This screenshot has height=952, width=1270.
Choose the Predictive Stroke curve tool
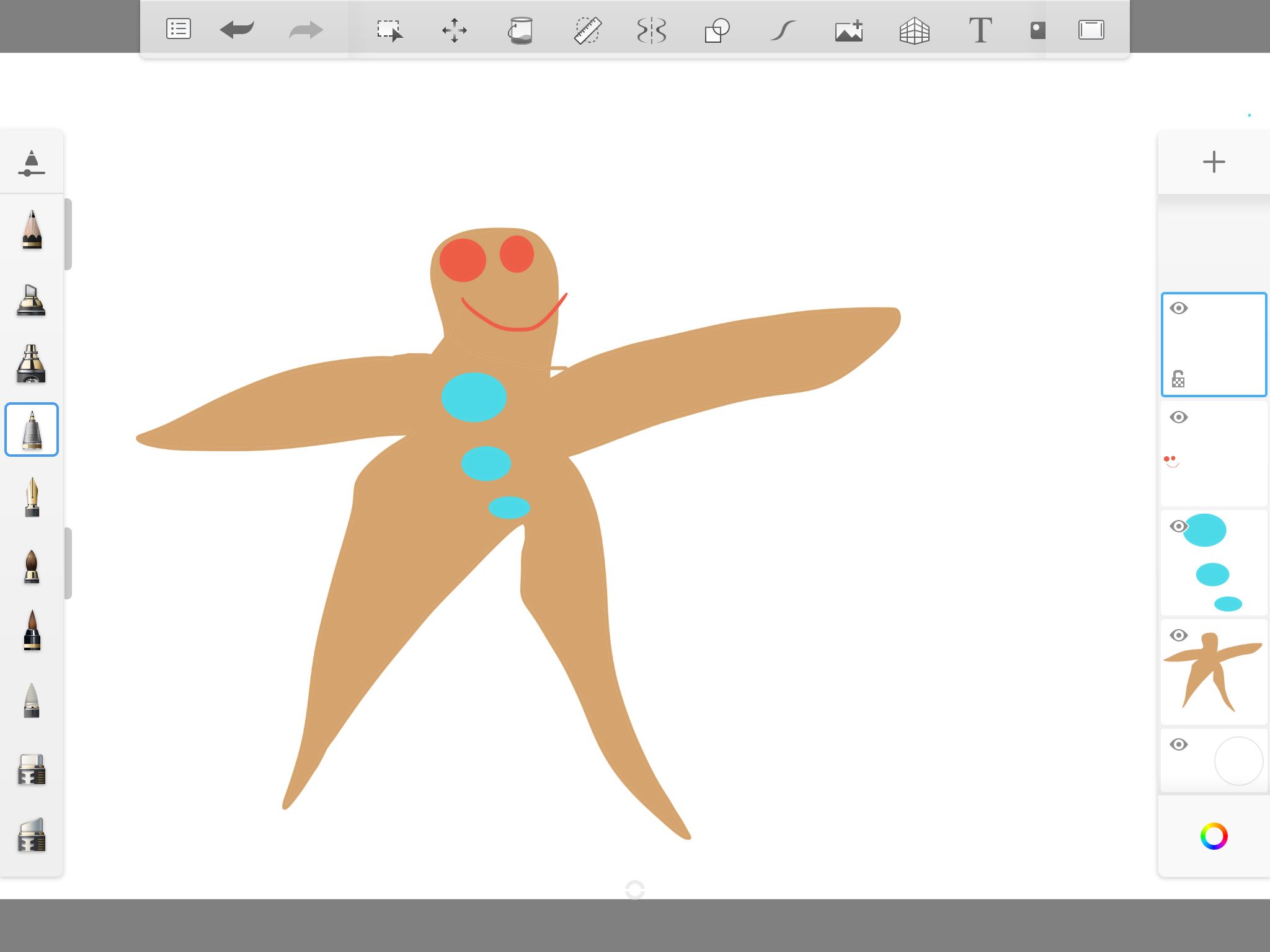(783, 30)
